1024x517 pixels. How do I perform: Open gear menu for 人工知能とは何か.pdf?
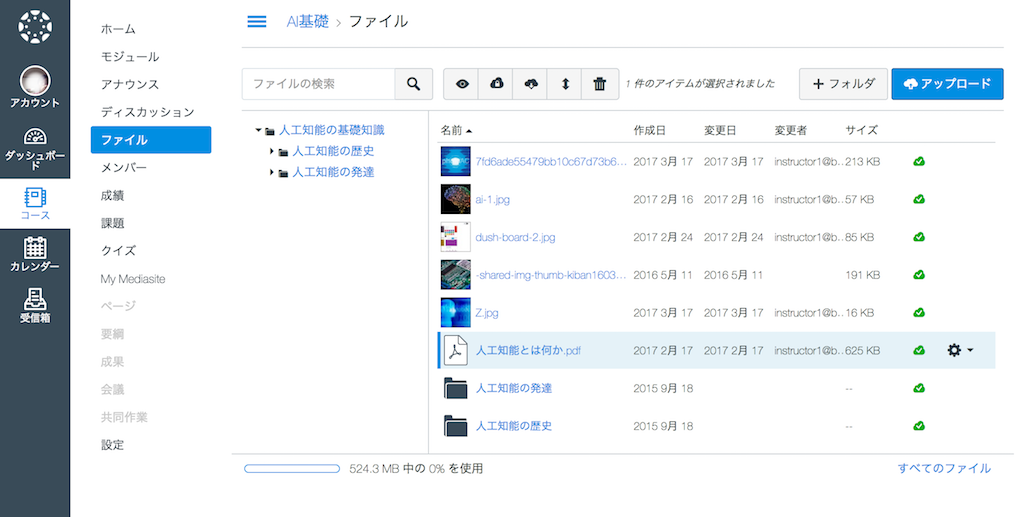(959, 351)
